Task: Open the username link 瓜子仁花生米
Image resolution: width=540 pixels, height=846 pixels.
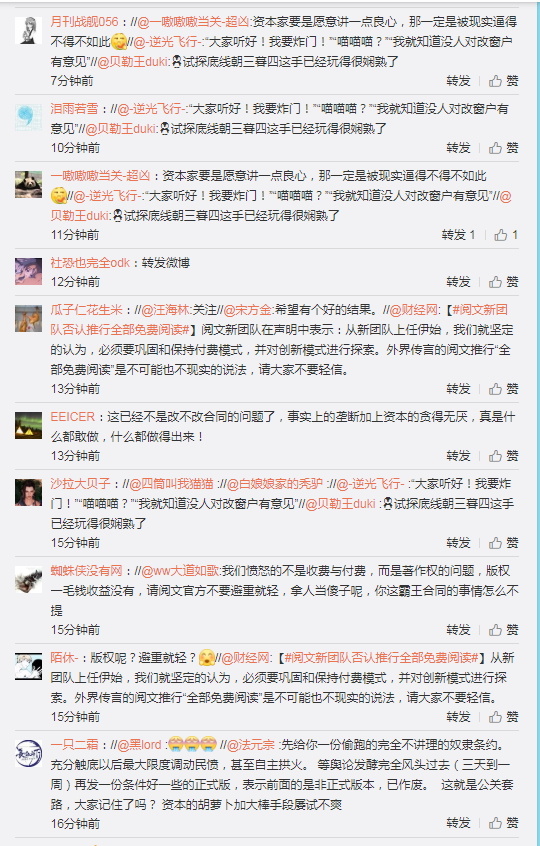Action: (86, 310)
